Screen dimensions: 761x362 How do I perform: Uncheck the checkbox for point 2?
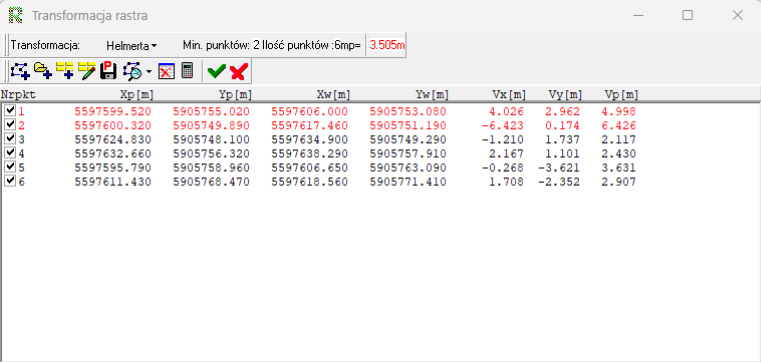coord(10,125)
